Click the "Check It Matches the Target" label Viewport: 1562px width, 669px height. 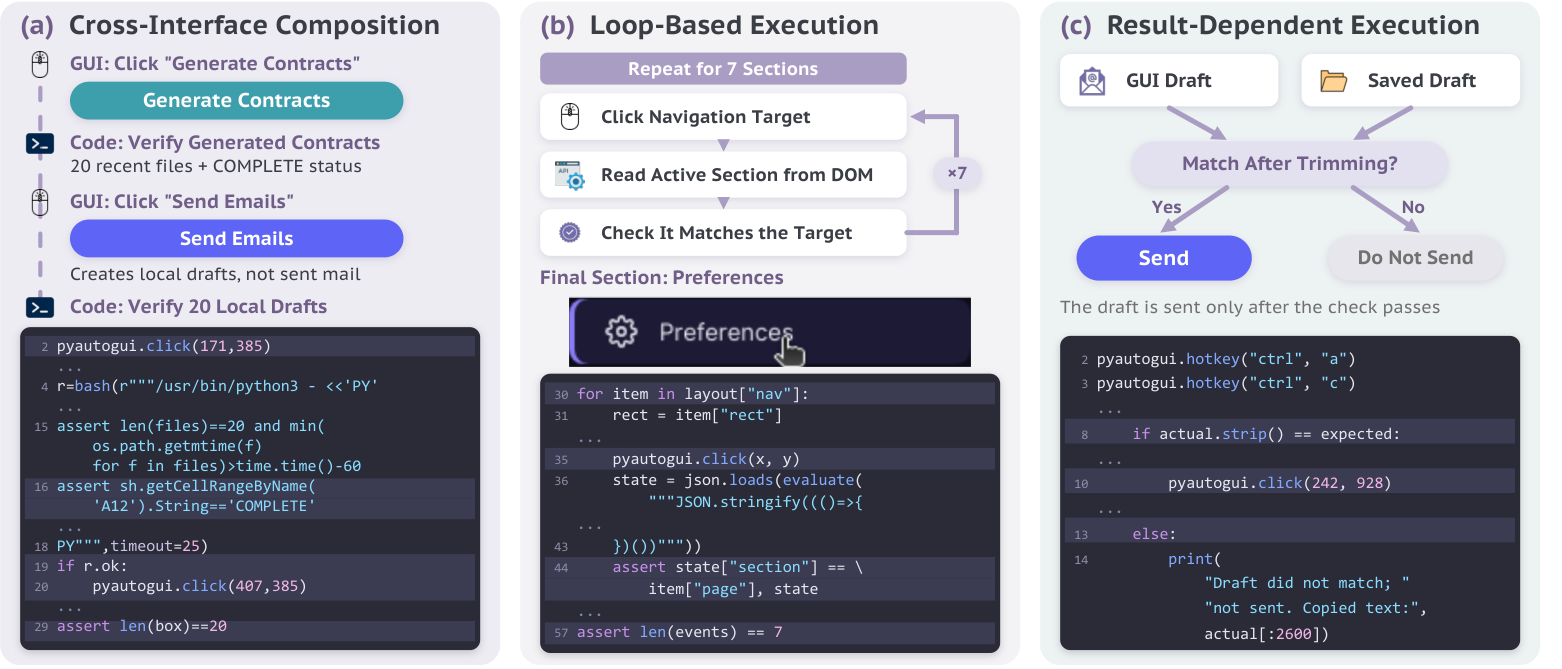727,233
